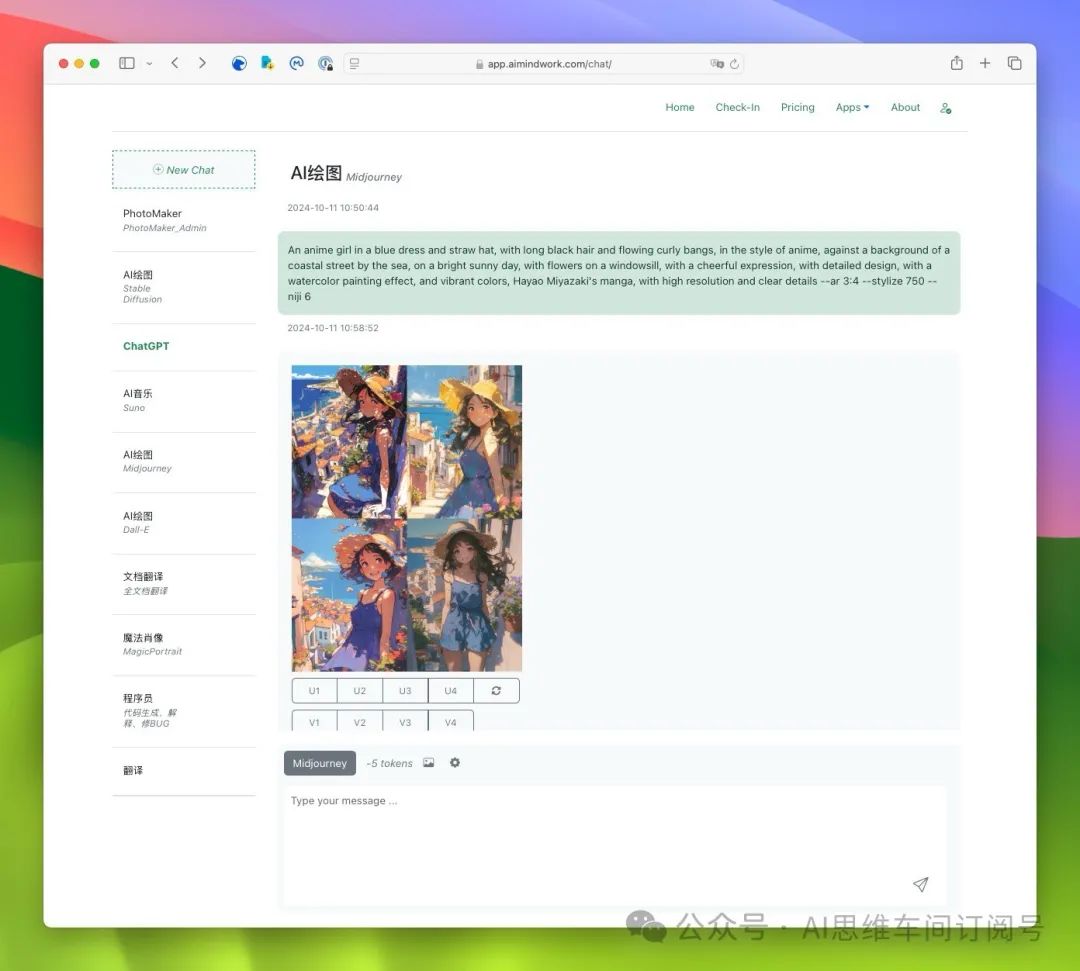
Task: Click the 2024-10-11 10:50:44 timestamp
Action: [333, 207]
